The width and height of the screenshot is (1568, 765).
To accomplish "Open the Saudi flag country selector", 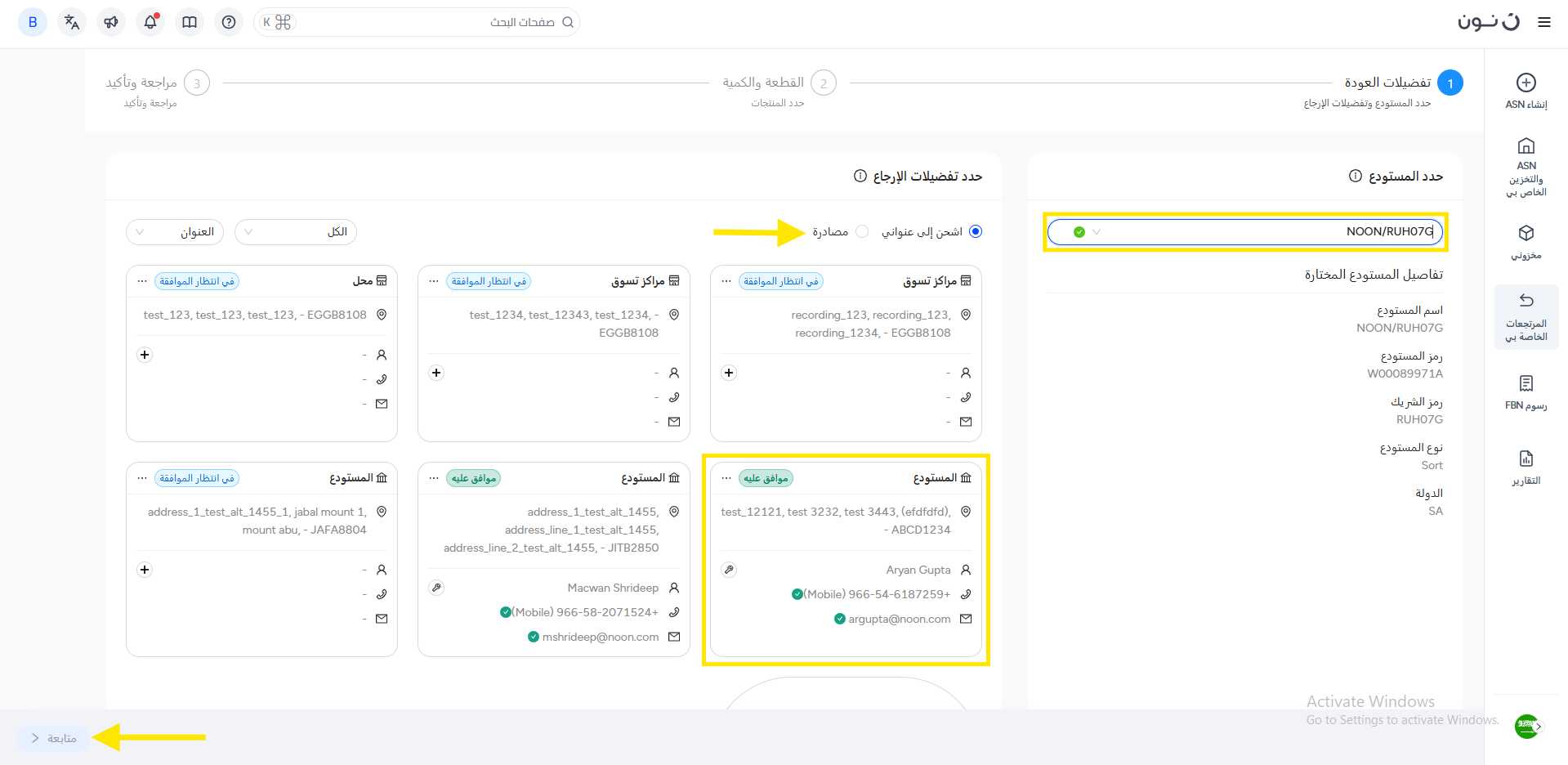I will (x=1526, y=726).
